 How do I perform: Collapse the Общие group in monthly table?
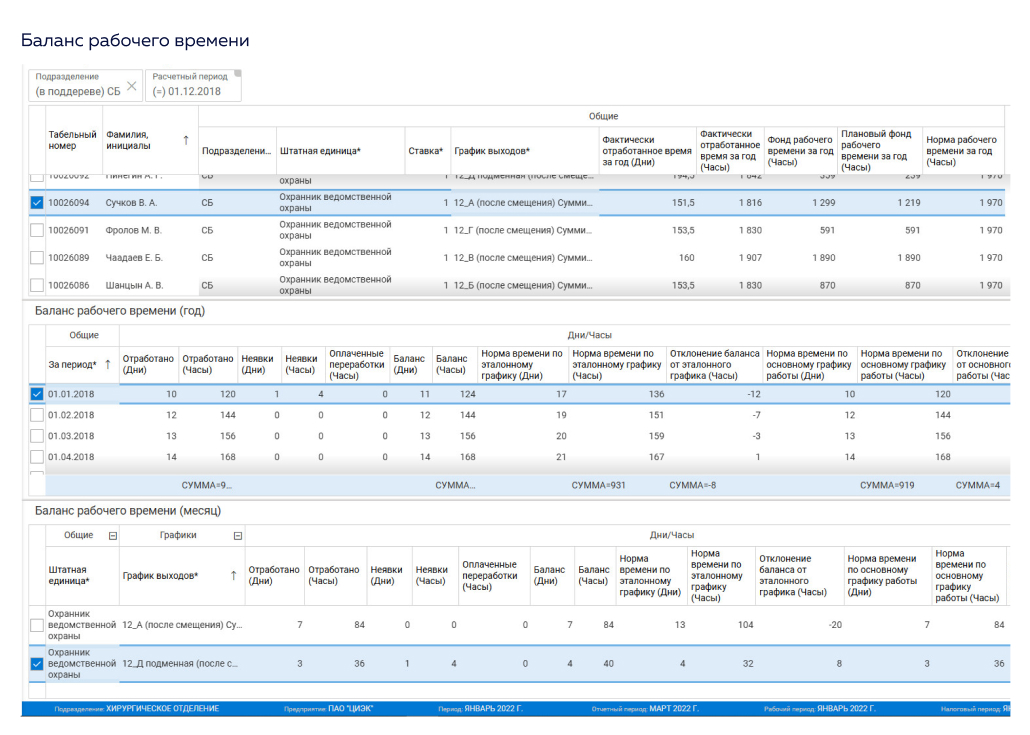113,536
